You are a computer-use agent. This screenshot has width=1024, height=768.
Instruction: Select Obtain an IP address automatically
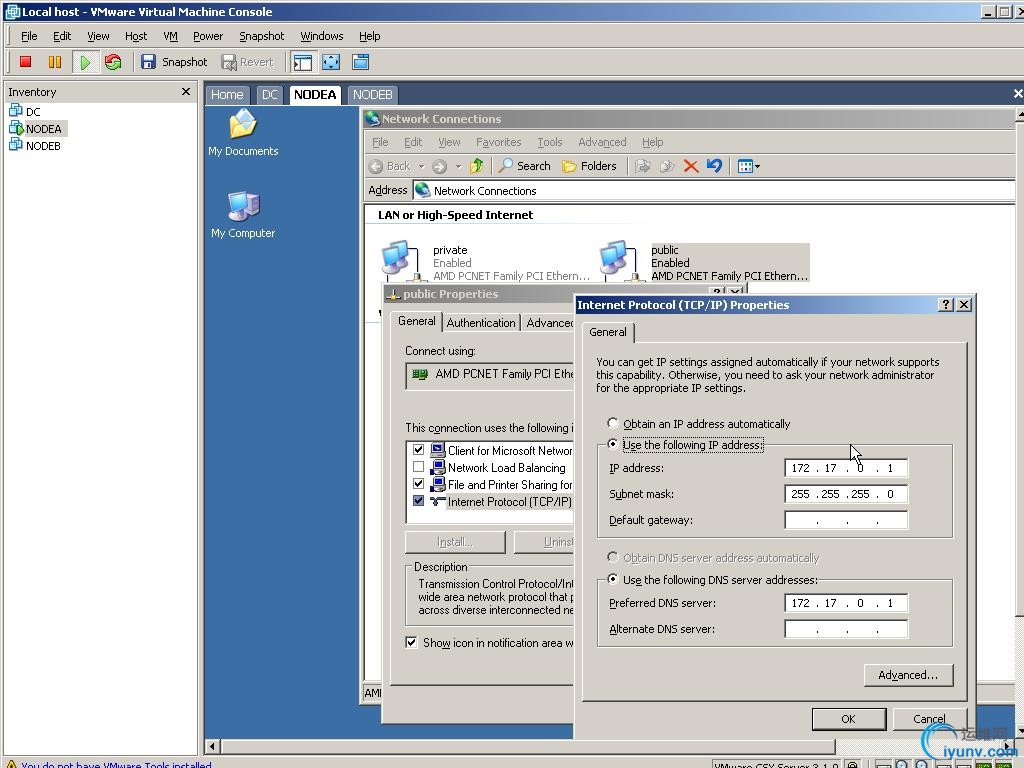[613, 423]
